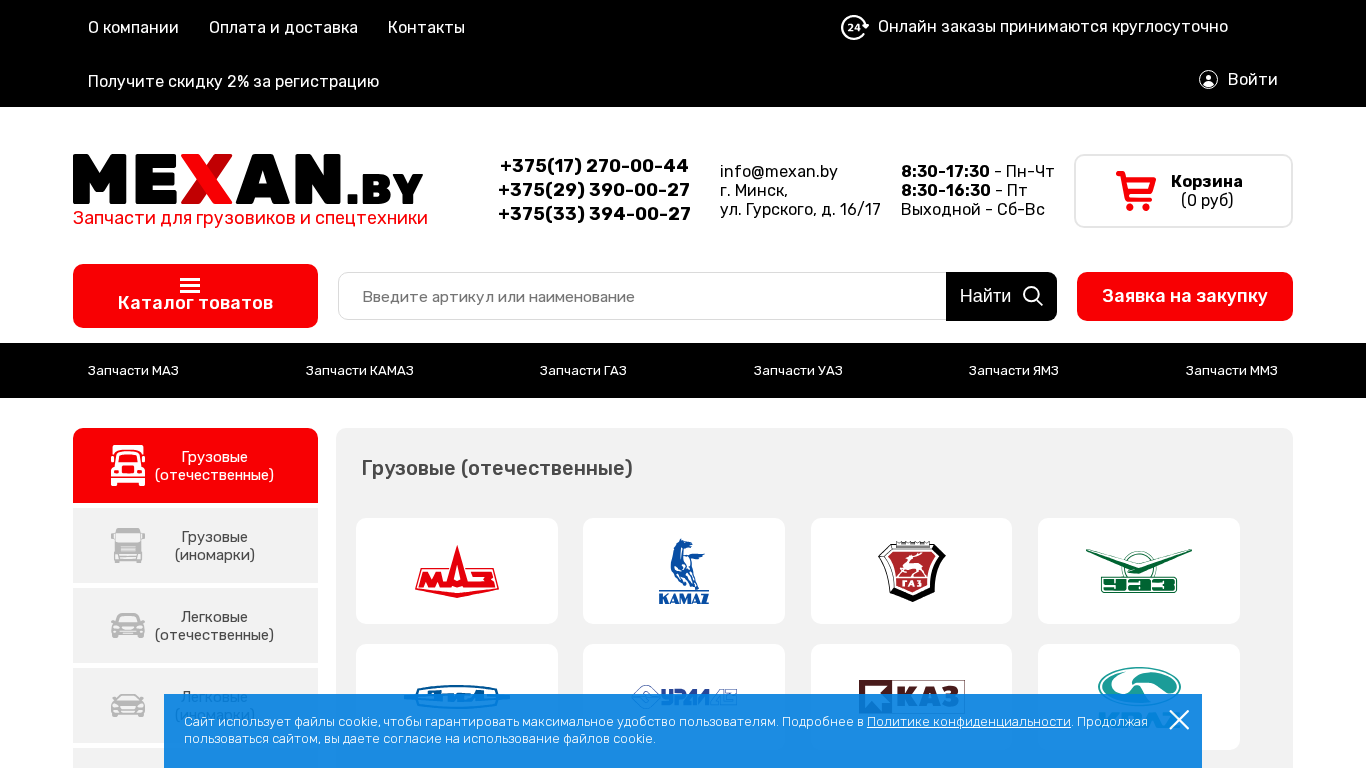Image resolution: width=1366 pixels, height=768 pixels.
Task: Click the registration discount link
Action: coord(233,81)
